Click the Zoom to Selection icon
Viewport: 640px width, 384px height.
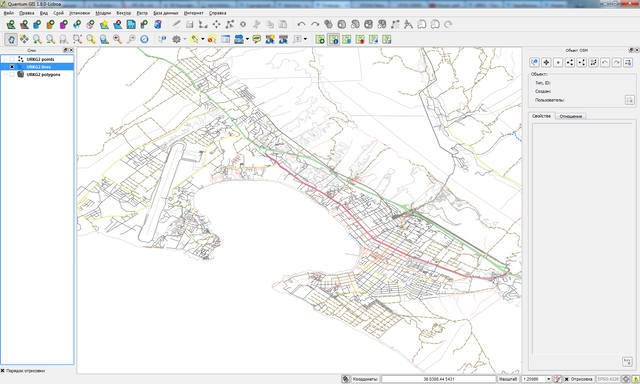[91, 39]
